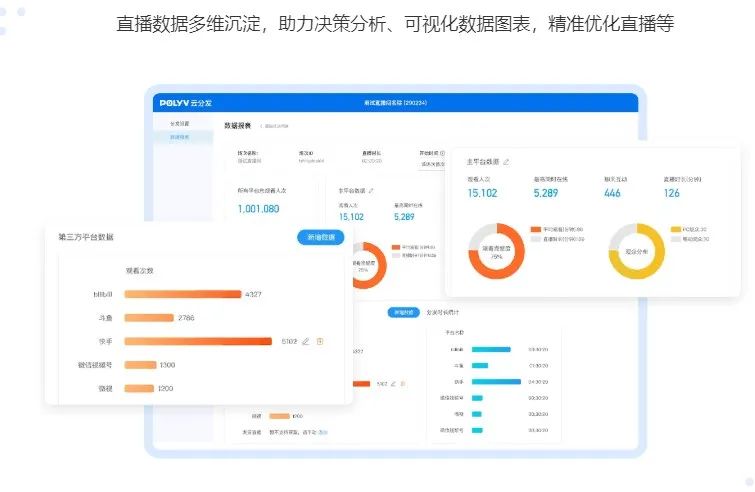Image resolution: width=755 pixels, height=492 pixels.
Task: Click the small blue pill button above 平台名称 chart
Action: tap(402, 313)
